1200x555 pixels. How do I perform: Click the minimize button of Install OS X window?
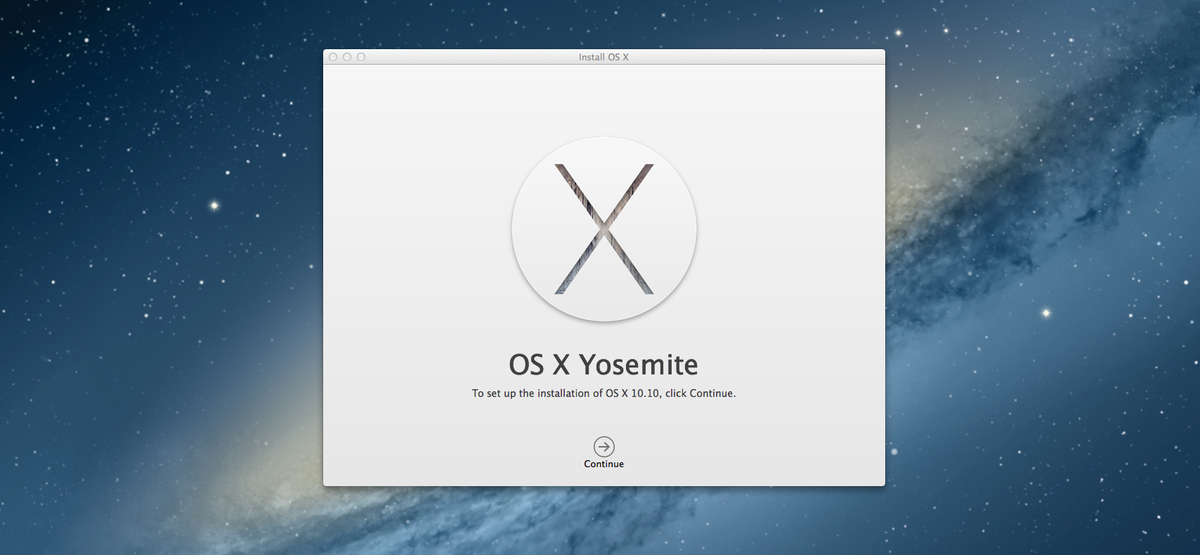pyautogui.click(x=347, y=57)
